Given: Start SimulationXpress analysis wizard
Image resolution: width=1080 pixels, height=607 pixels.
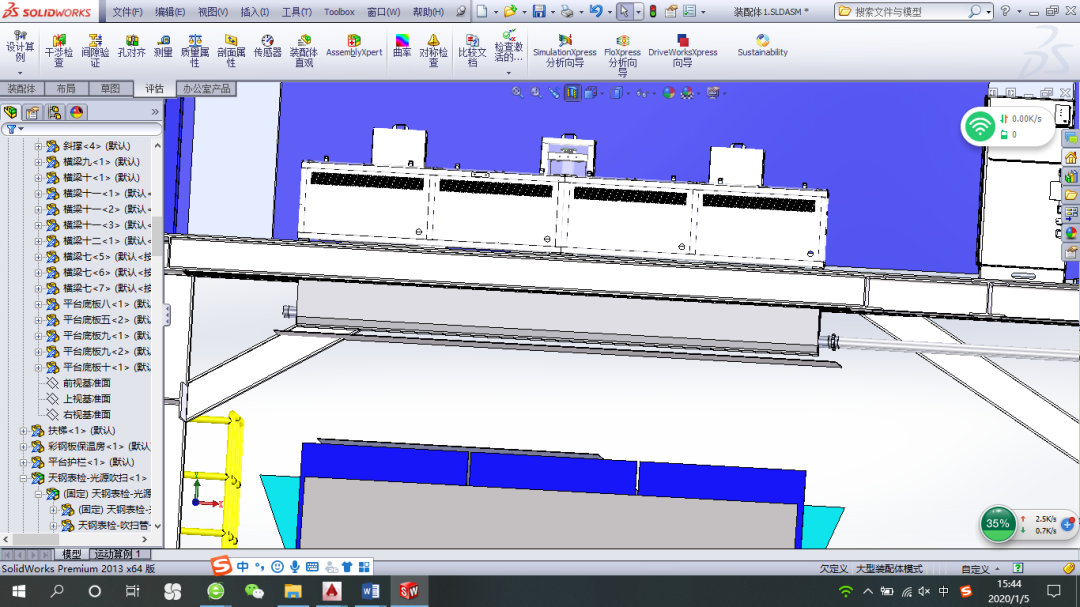Looking at the screenshot, I should click(x=564, y=49).
